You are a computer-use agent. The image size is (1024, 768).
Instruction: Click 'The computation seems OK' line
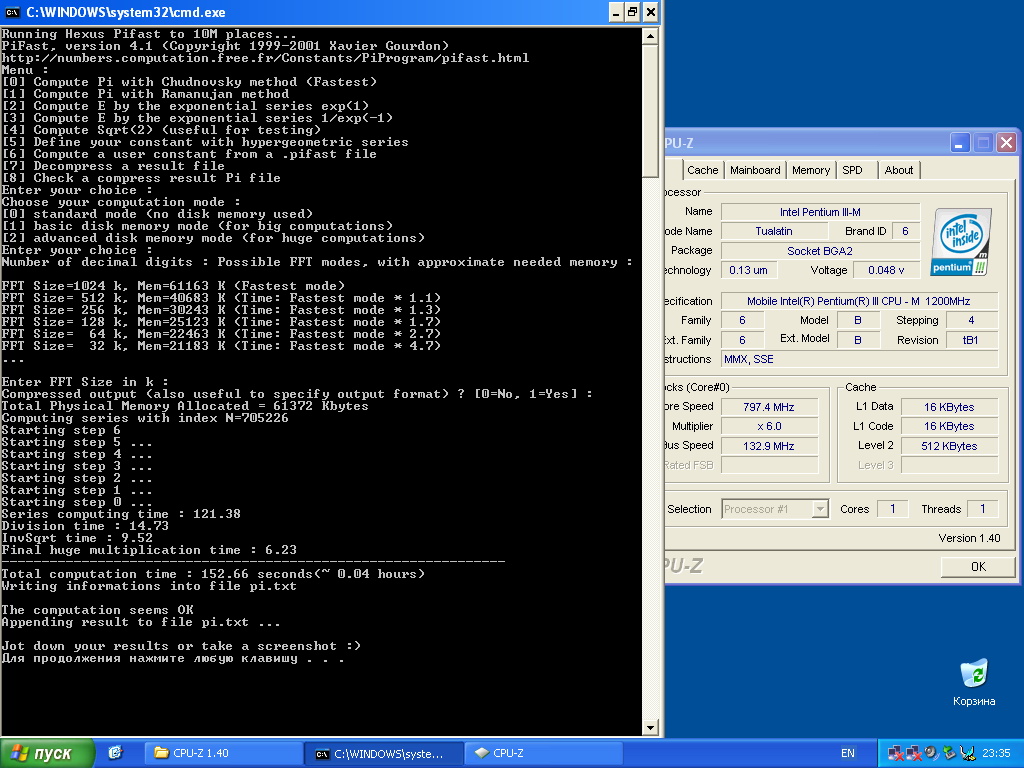coord(97,610)
